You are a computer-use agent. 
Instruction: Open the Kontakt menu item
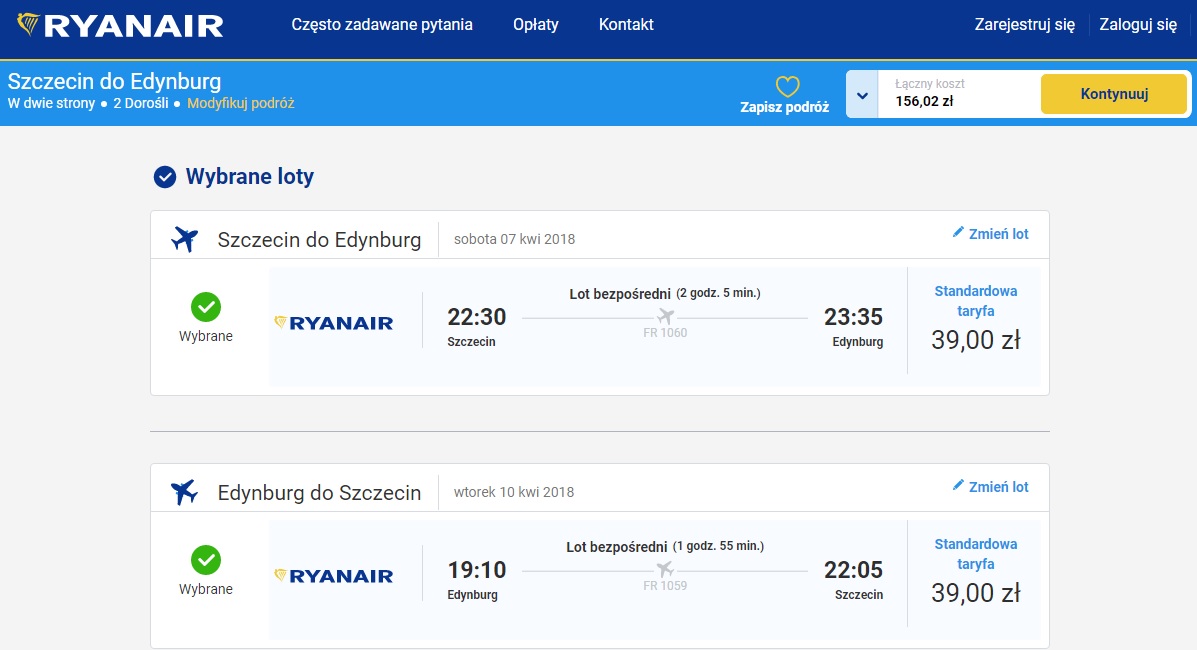[x=626, y=24]
